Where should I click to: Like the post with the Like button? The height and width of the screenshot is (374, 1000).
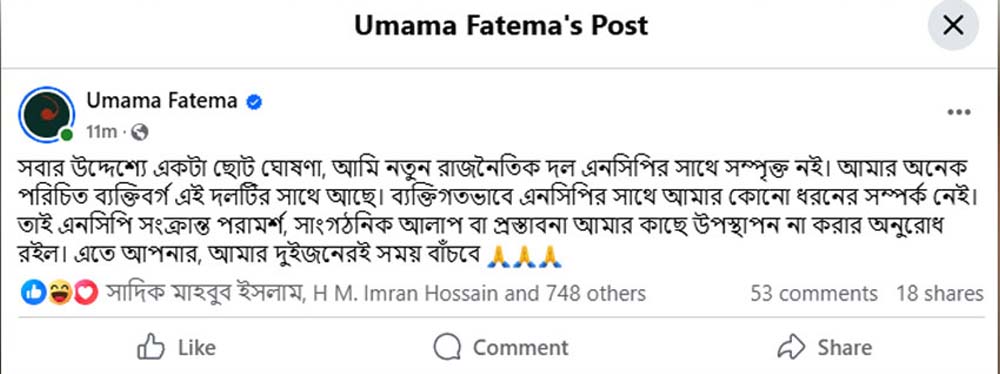click(x=177, y=348)
